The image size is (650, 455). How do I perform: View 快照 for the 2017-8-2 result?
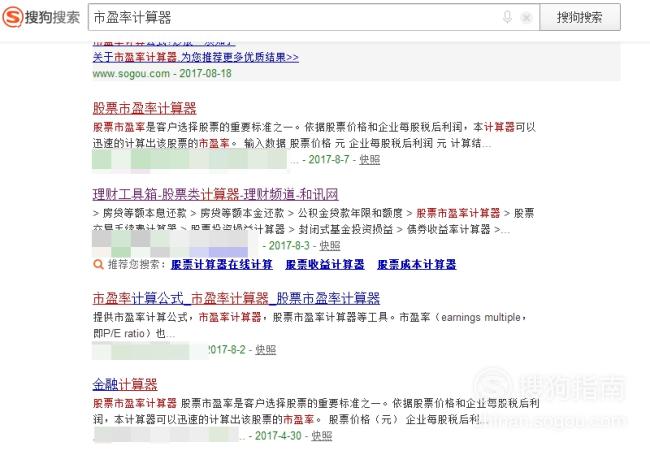[x=265, y=350]
